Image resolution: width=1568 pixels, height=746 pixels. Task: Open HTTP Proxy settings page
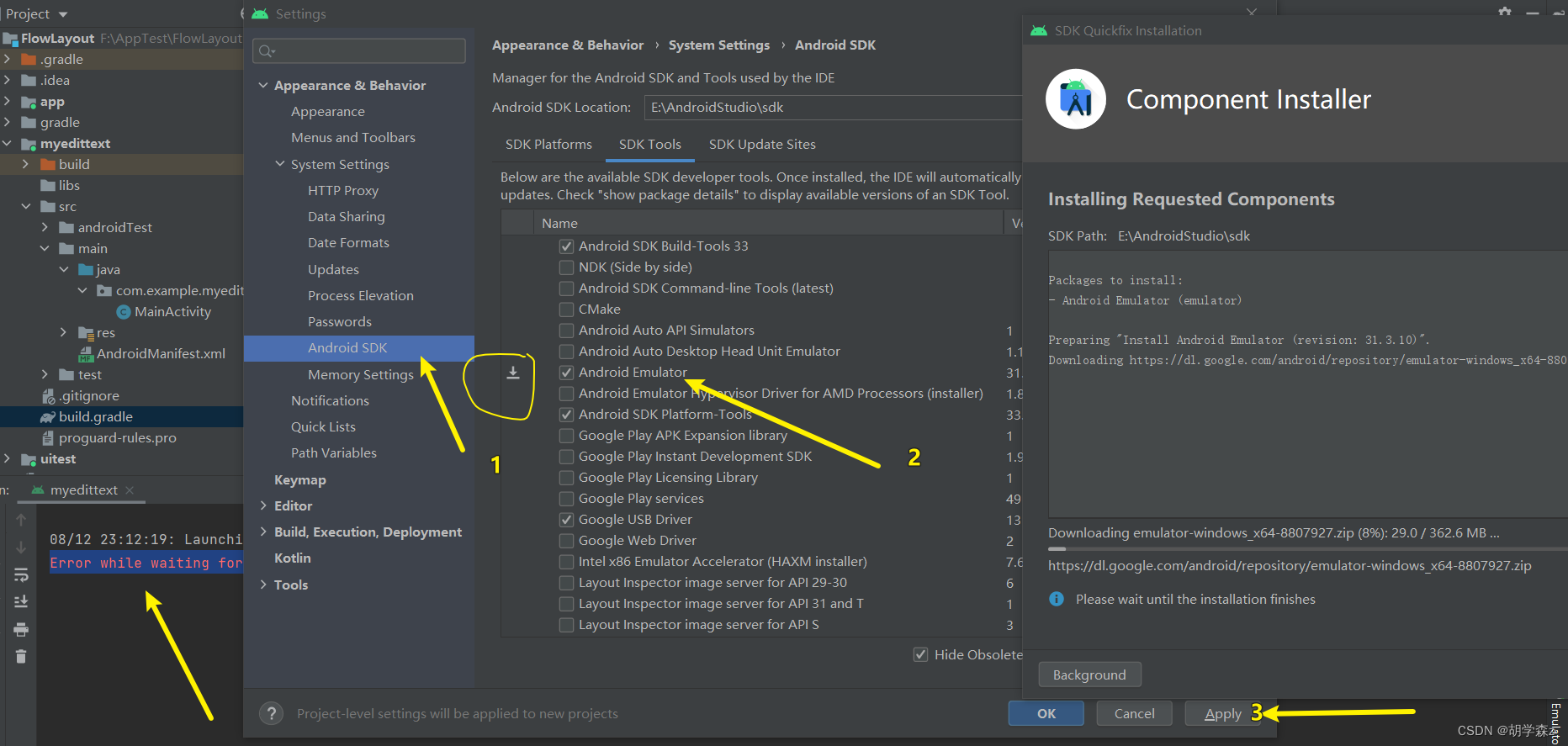point(343,191)
